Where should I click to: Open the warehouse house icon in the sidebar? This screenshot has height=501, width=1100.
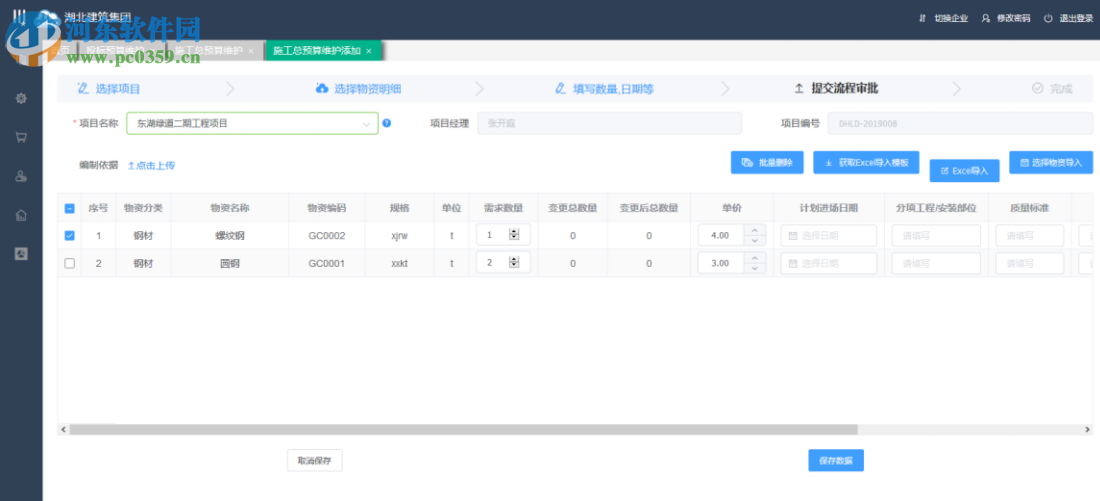21,215
